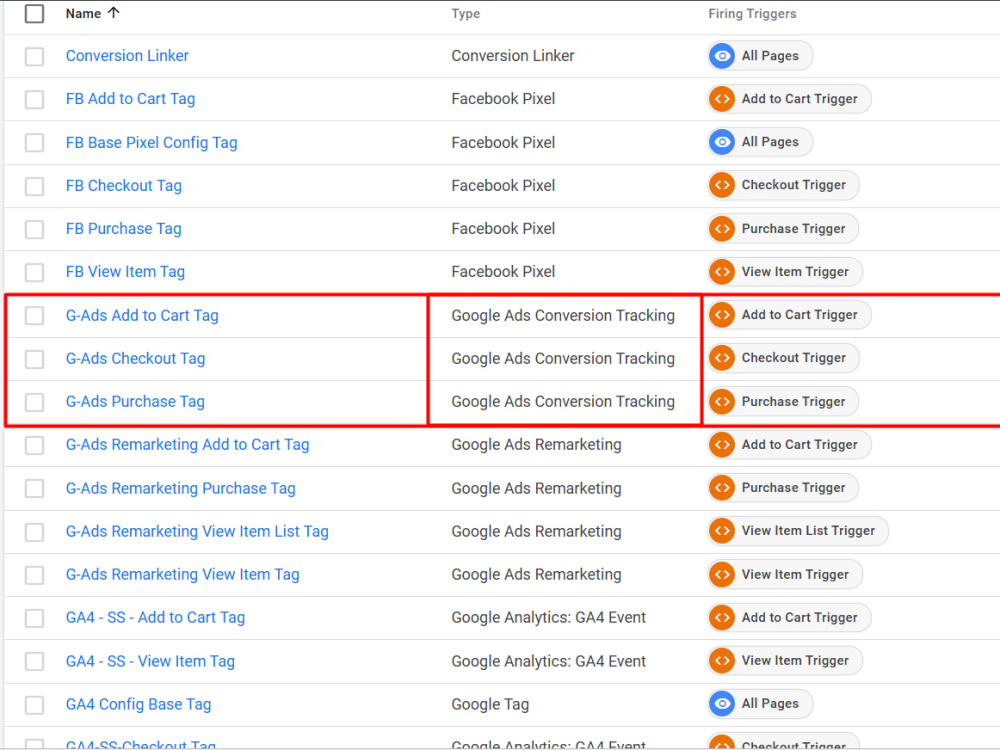
Task: Check the FB Purchase Tag checkbox
Action: (34, 229)
